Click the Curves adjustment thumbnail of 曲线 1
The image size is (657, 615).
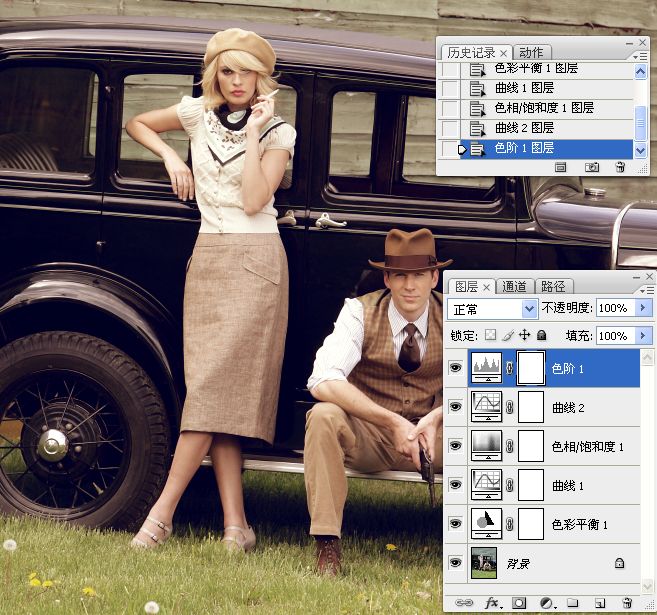[x=486, y=485]
